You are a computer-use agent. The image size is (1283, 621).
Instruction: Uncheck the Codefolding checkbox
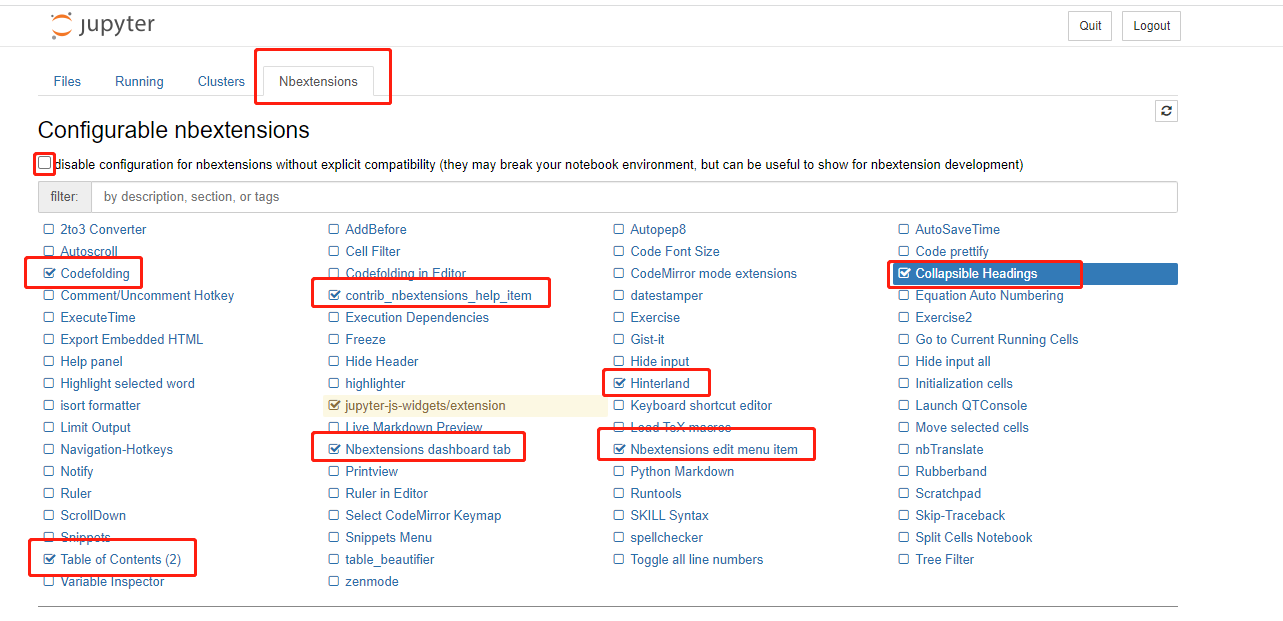coord(49,273)
